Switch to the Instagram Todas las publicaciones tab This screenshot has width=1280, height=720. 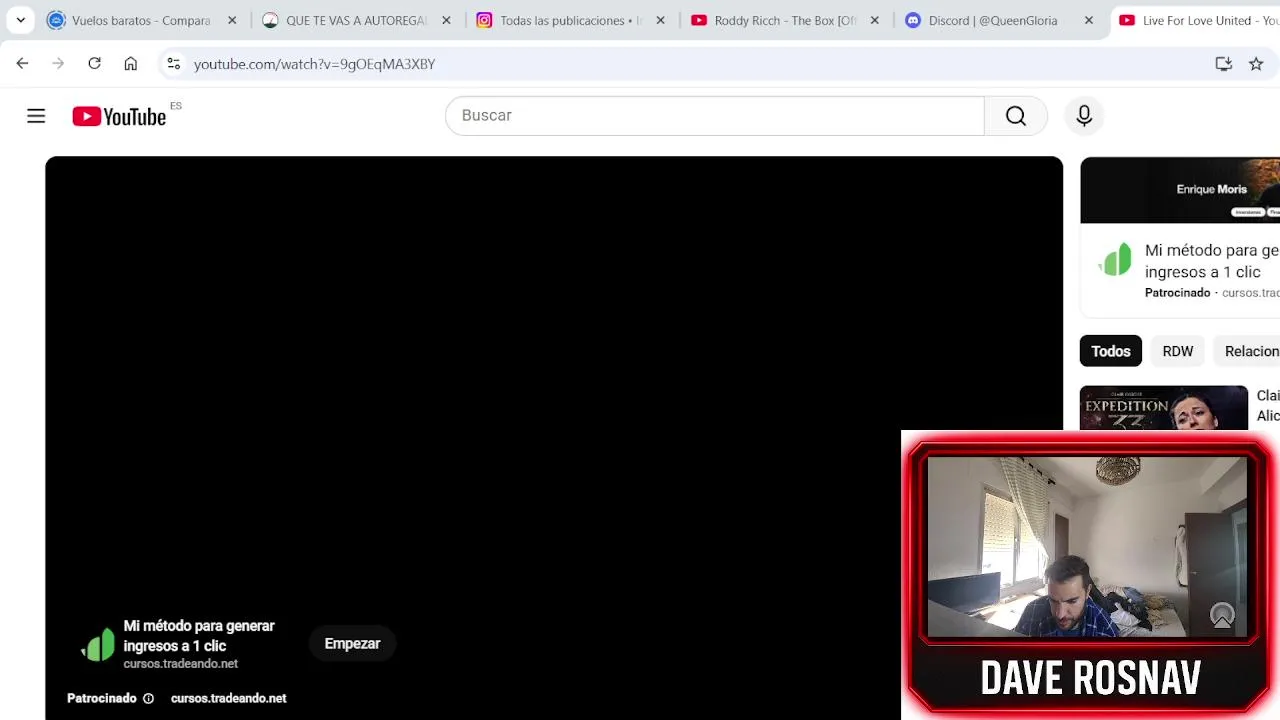point(571,20)
